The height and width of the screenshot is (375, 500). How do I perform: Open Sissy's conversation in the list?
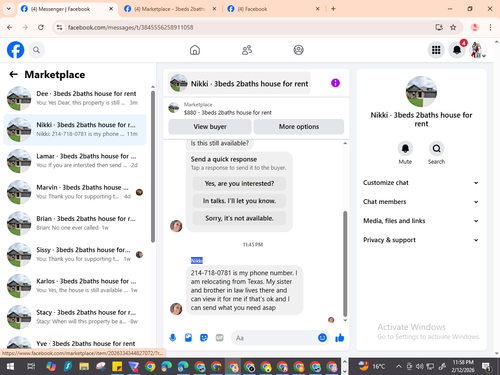75,254
